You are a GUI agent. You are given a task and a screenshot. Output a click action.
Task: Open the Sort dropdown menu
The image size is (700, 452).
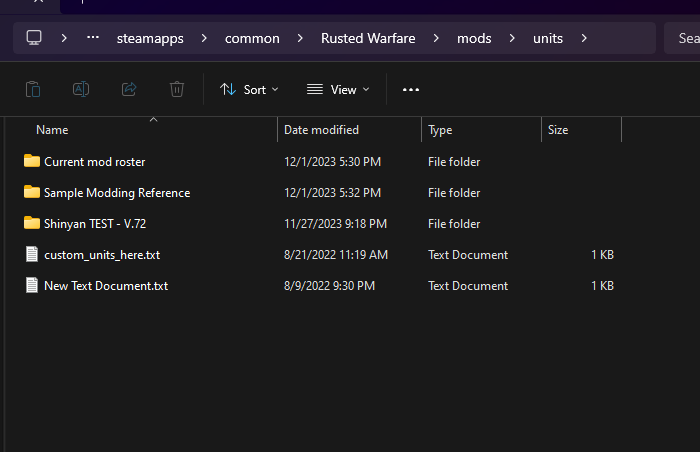(x=249, y=89)
